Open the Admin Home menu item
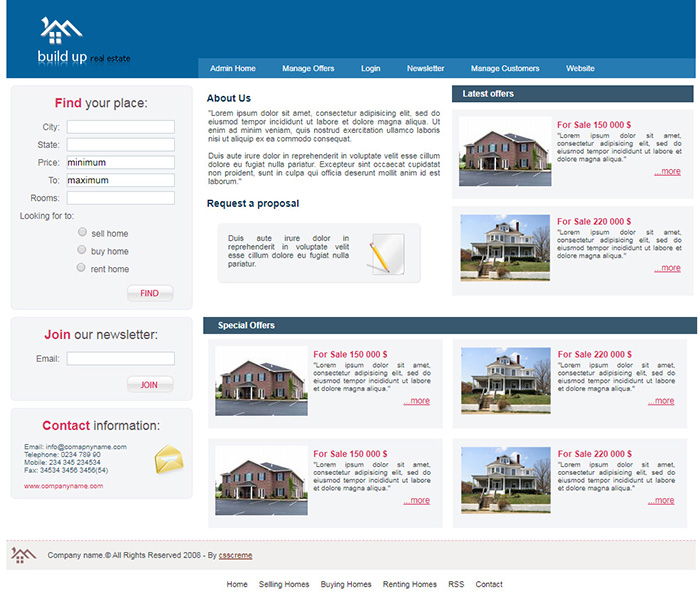 233,68
